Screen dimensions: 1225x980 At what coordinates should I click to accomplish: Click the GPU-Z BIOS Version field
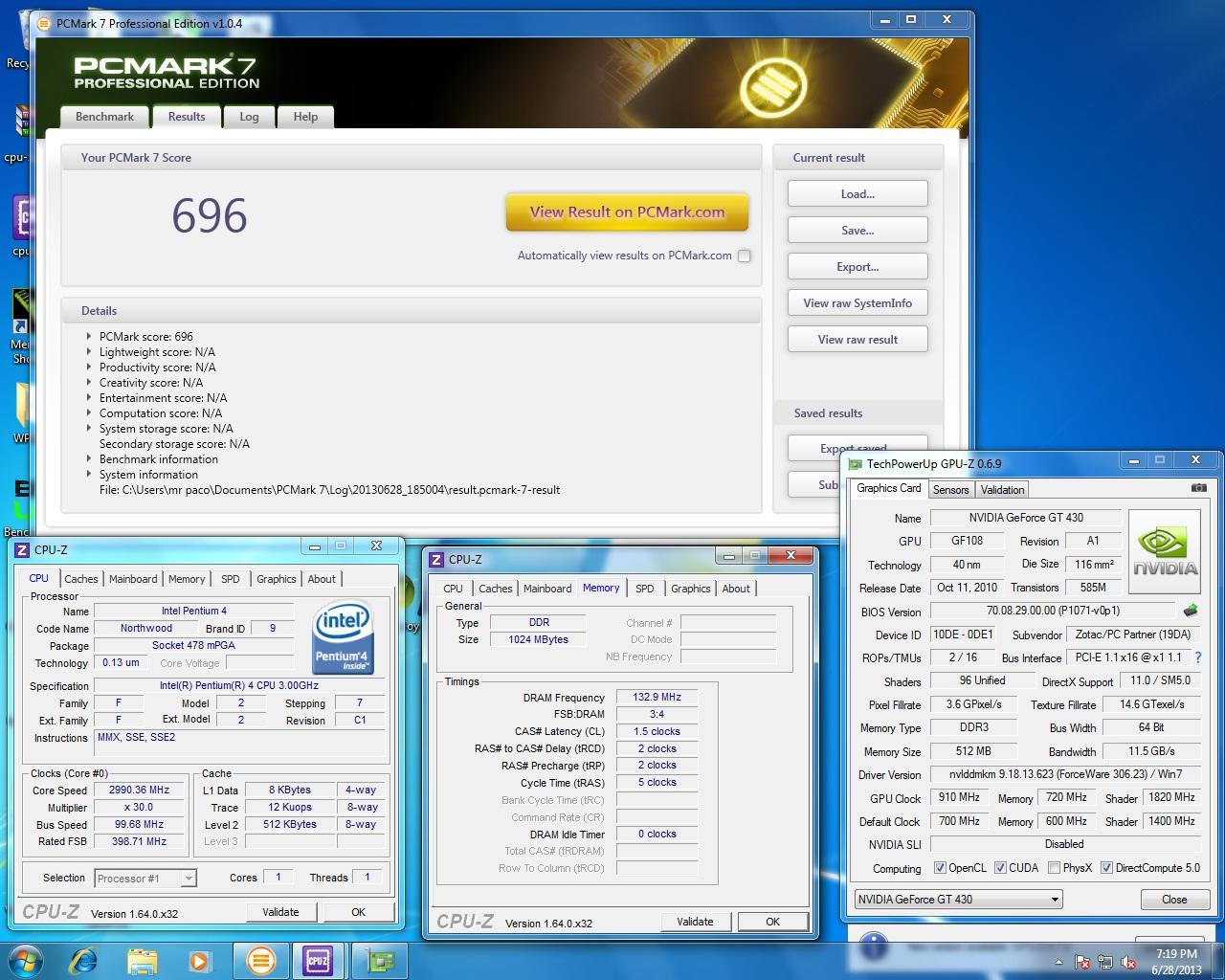[x=1053, y=611]
